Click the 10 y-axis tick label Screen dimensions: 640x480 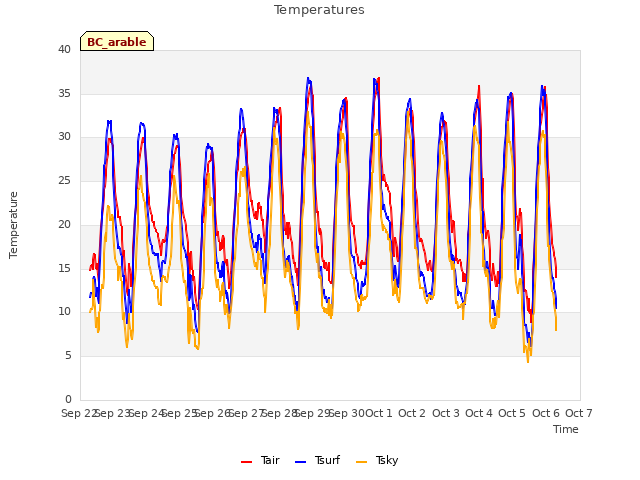point(64,312)
